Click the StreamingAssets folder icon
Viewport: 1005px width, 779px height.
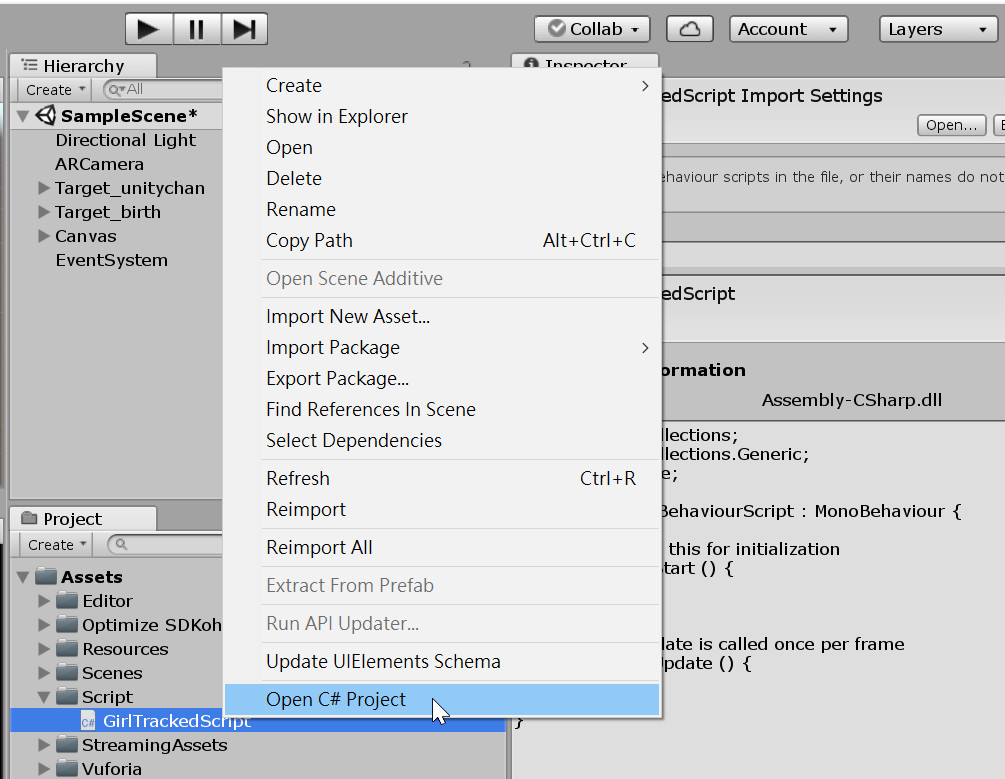click(x=67, y=744)
